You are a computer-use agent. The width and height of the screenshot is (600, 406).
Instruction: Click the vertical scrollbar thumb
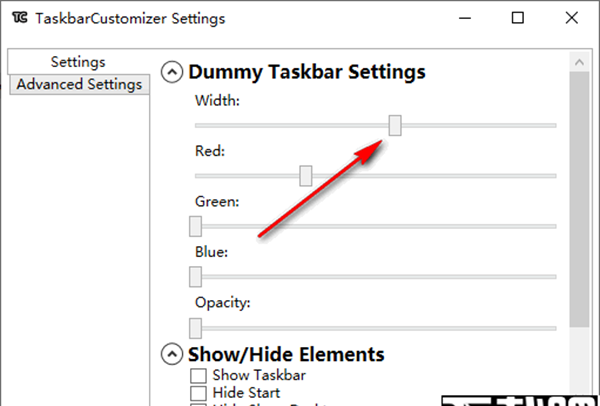(x=579, y=199)
